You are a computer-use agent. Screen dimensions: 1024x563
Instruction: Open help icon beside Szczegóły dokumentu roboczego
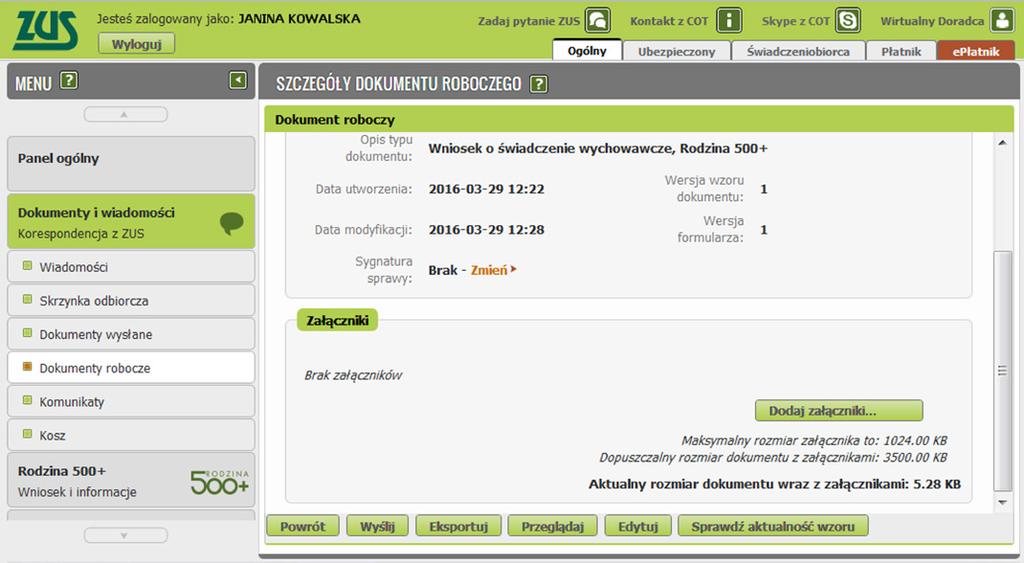[x=539, y=84]
